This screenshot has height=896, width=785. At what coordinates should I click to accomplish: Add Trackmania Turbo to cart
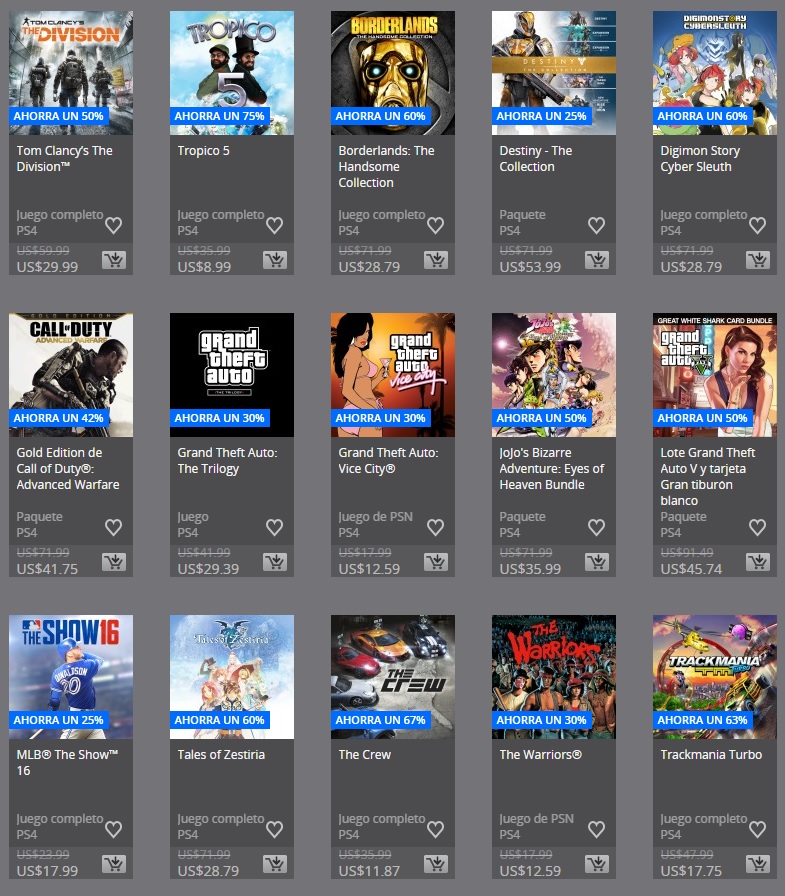pos(757,864)
